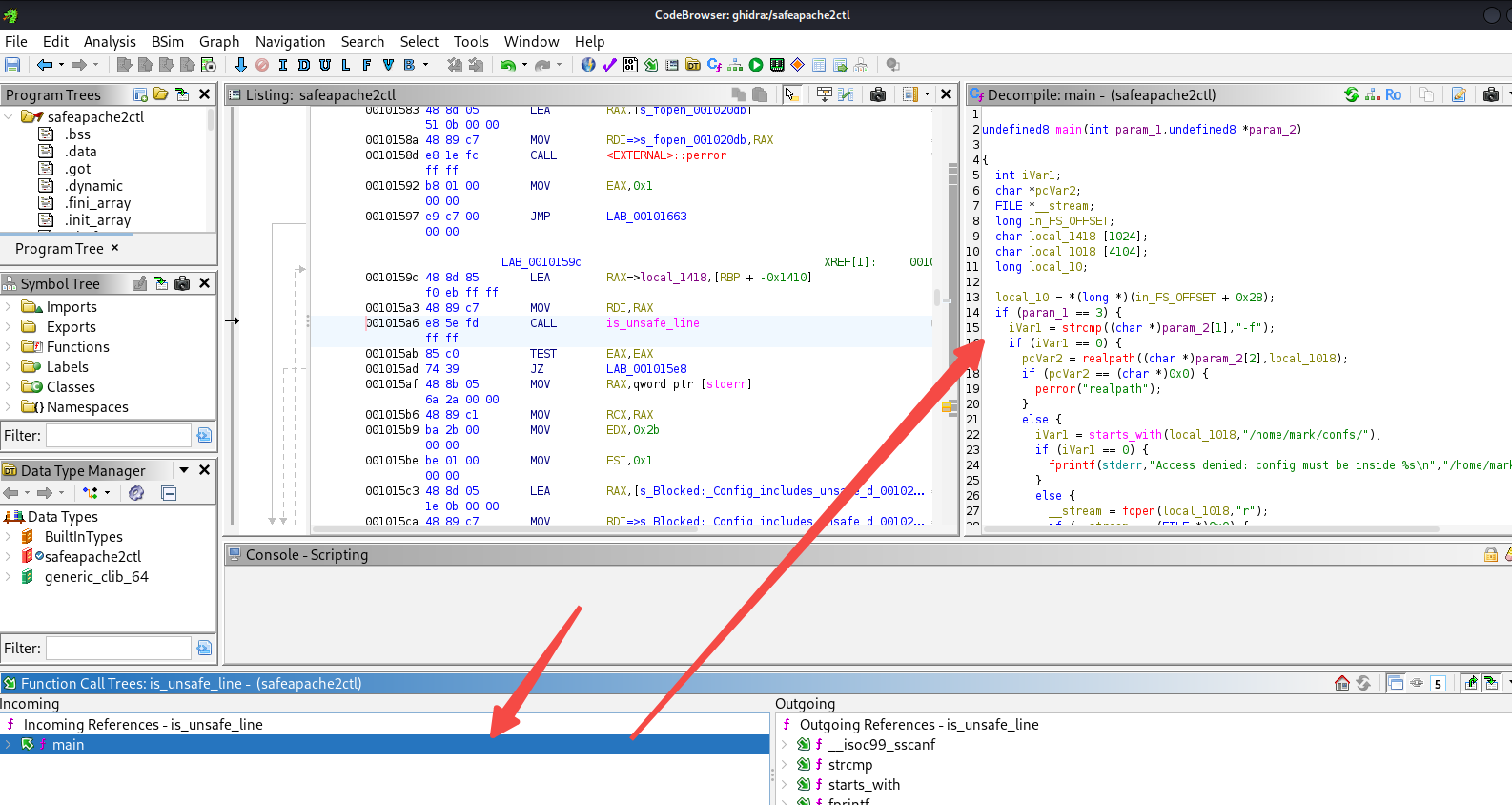Click LAB_00101663 jump target in Listing
This screenshot has height=805, width=1512.
(646, 217)
